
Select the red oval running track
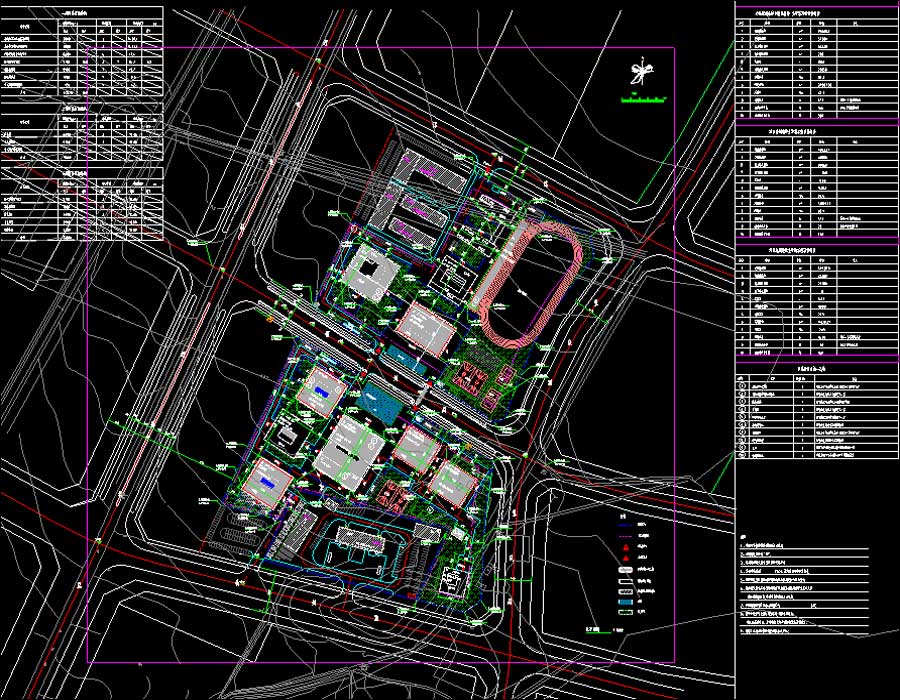click(x=484, y=290)
